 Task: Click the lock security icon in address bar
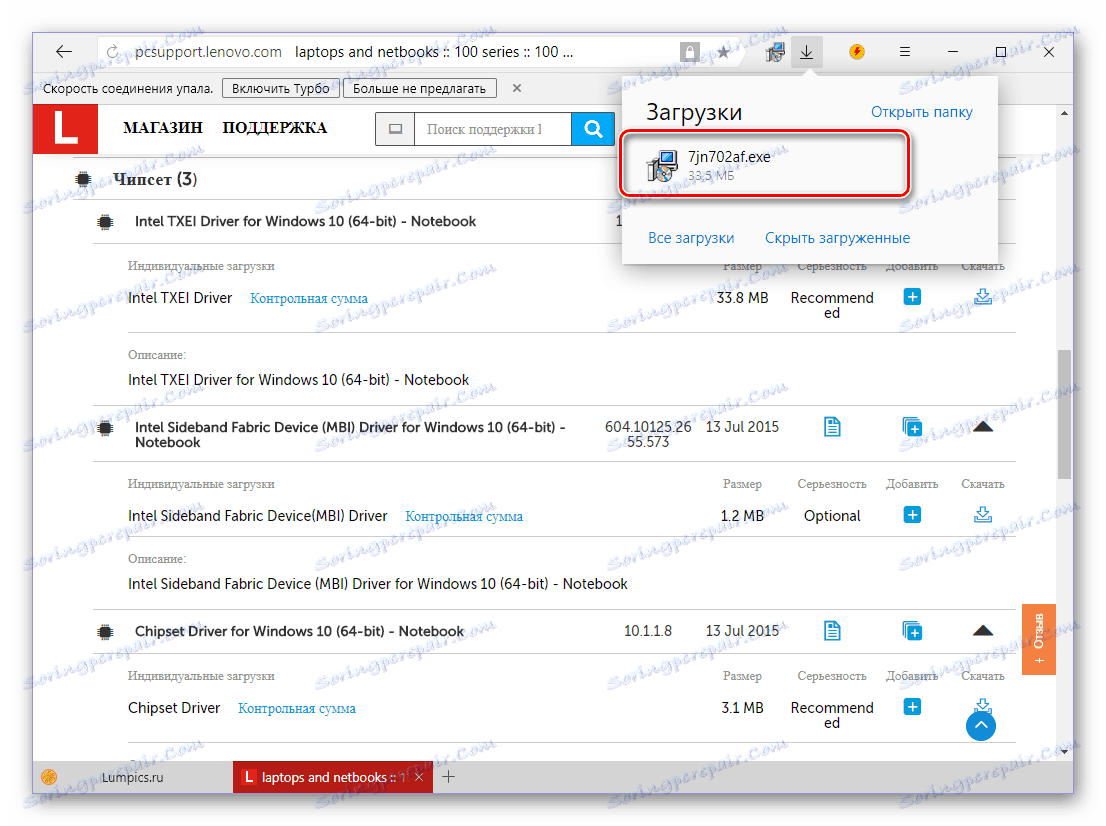pyautogui.click(x=689, y=52)
